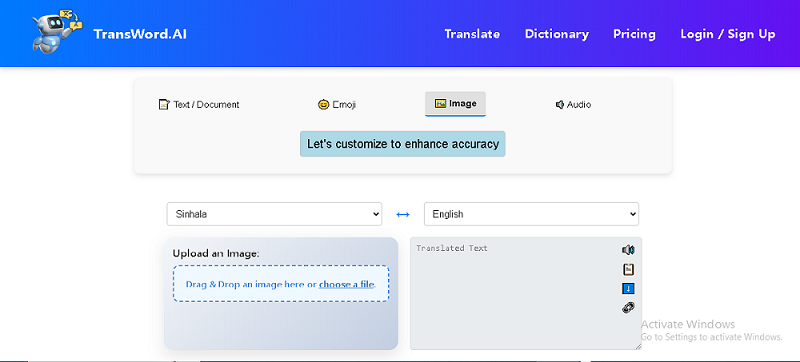800x362 pixels.
Task: Go to the Pricing page
Action: (x=634, y=34)
